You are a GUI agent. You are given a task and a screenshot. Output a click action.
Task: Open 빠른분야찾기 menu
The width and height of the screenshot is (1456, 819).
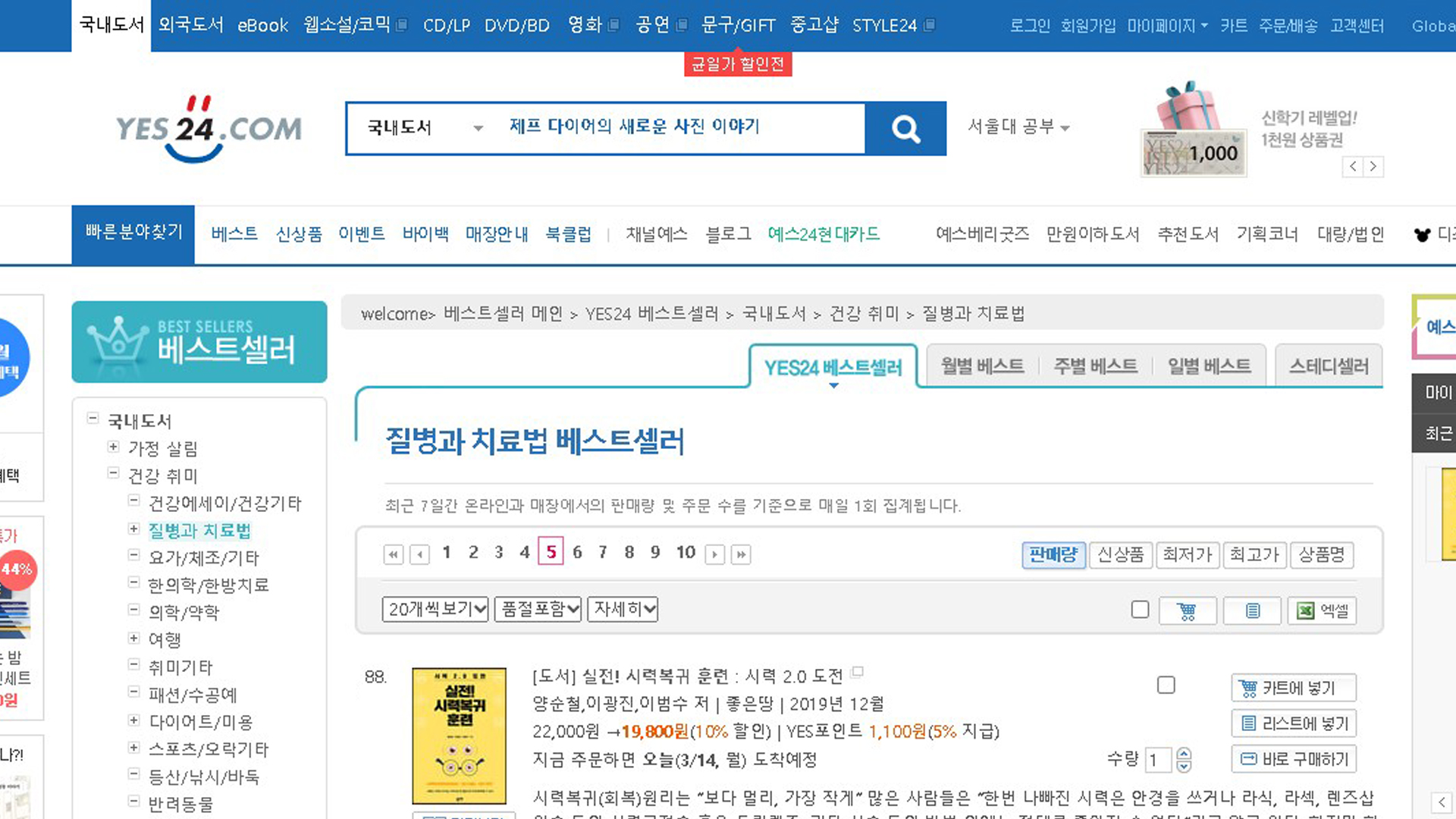[x=133, y=234]
